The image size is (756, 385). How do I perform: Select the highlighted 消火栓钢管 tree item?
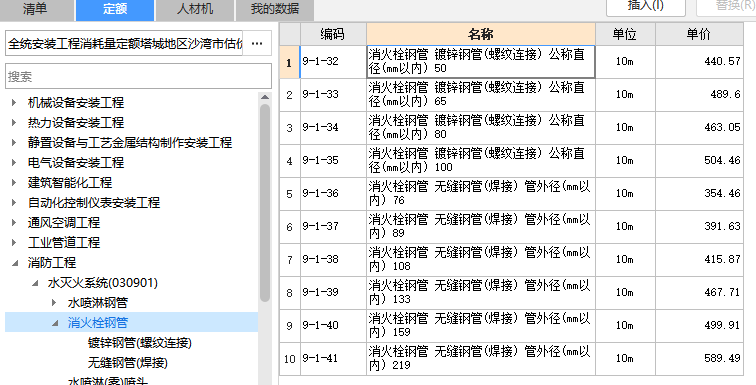98,323
